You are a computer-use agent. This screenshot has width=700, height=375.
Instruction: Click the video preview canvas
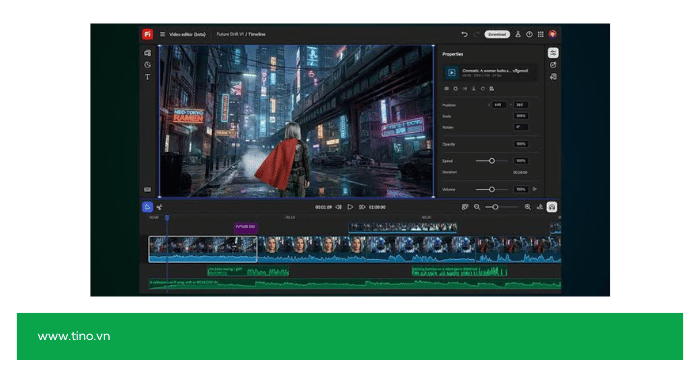pyautogui.click(x=296, y=121)
